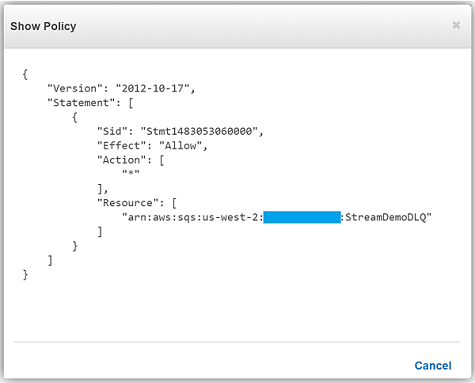Click the "2012-10-17" version value

point(153,88)
